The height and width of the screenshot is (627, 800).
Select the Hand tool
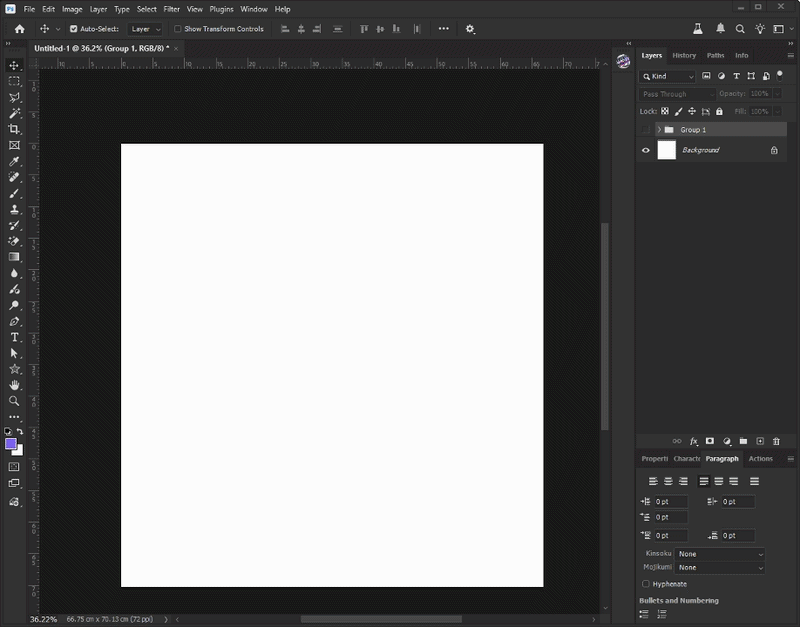click(14, 385)
